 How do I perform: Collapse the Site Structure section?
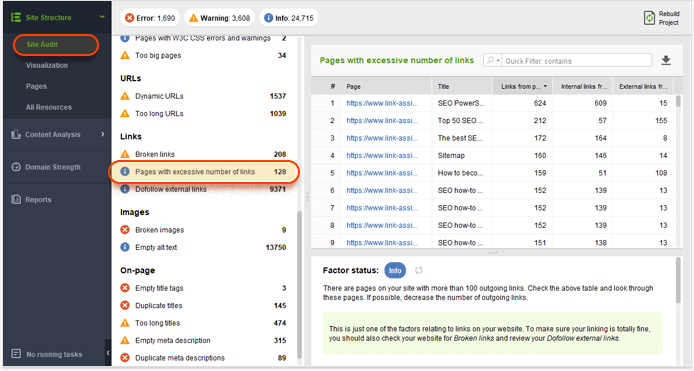pyautogui.click(x=102, y=17)
